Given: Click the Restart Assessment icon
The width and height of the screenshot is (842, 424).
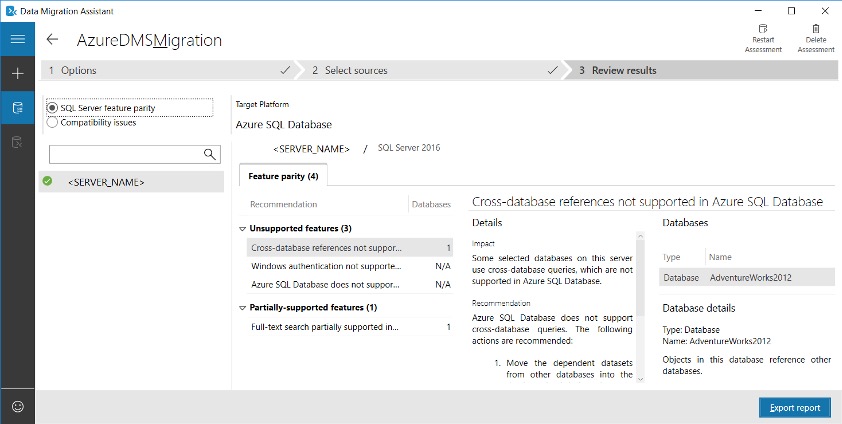Looking at the screenshot, I should click(x=762, y=30).
